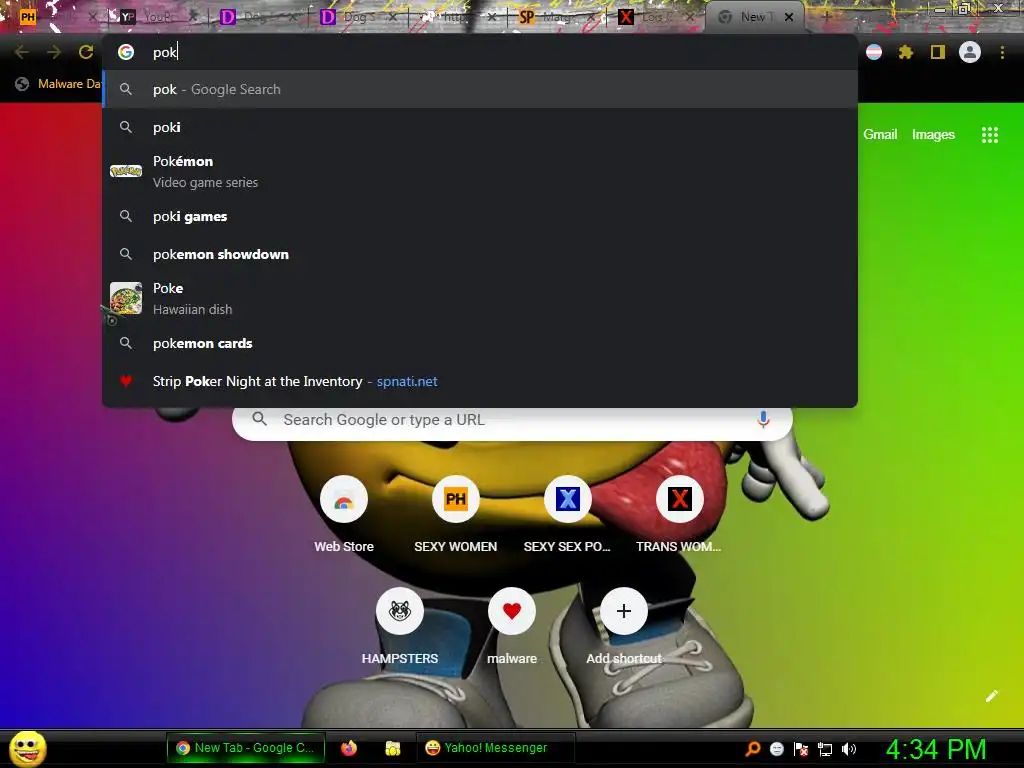Start voice search with the microphone icon
The width and height of the screenshot is (1024, 768).
[763, 419]
